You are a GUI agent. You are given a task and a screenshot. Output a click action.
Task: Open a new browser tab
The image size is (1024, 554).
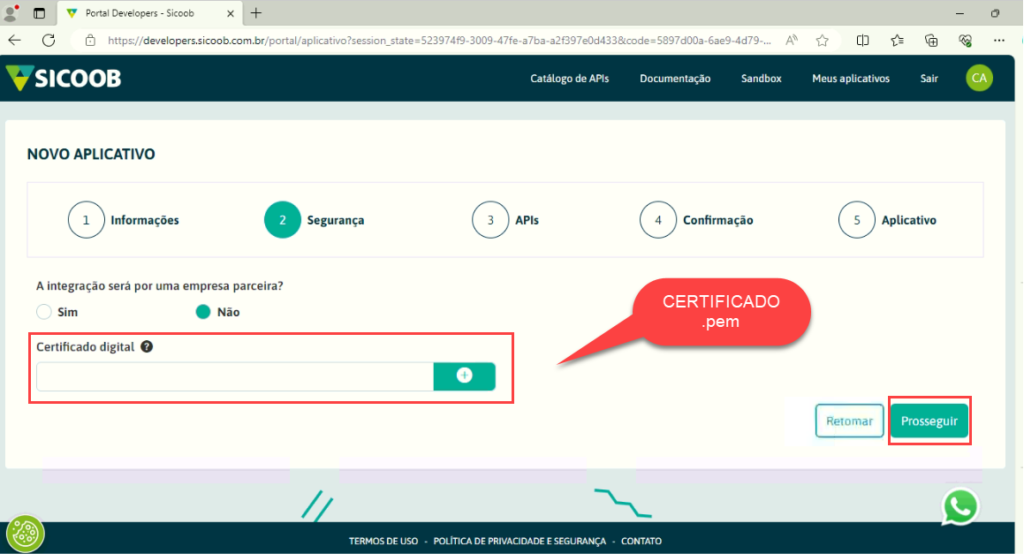click(x=256, y=13)
